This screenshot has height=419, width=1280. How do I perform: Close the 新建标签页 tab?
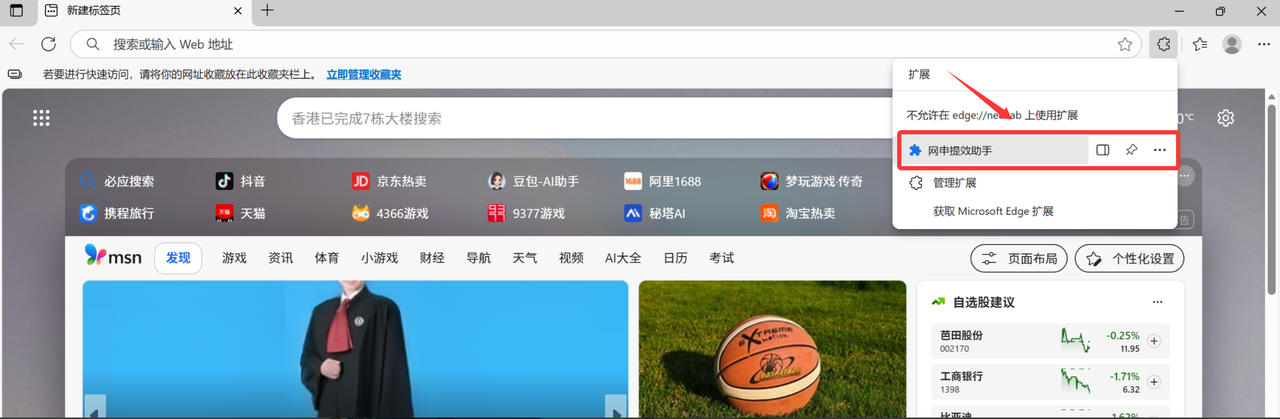click(237, 11)
